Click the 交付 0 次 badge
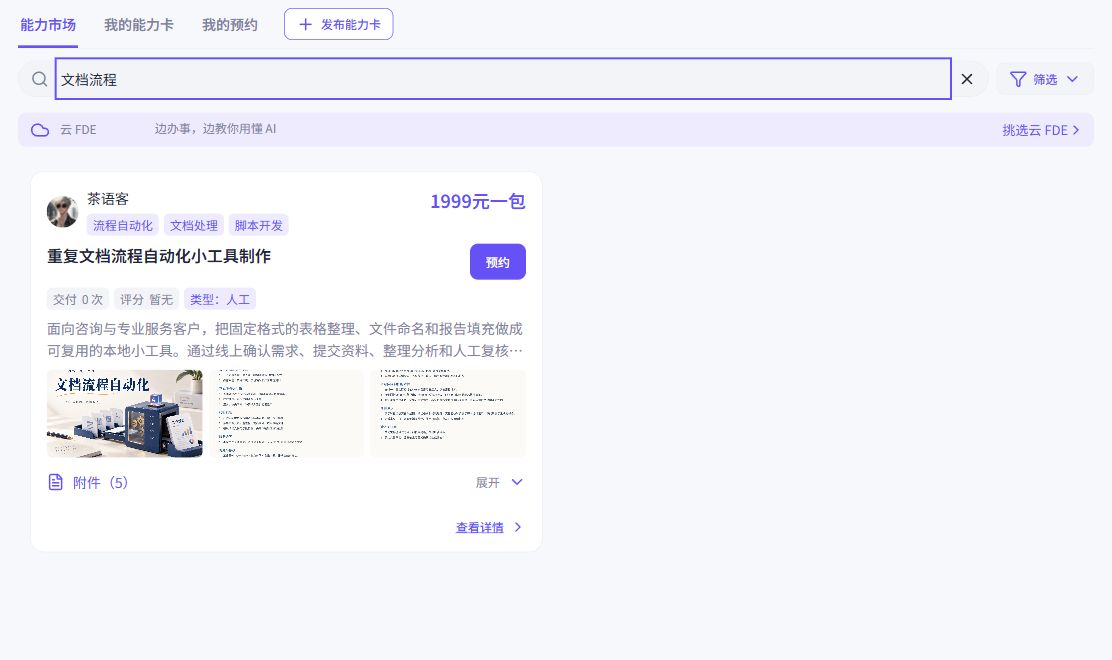This screenshot has width=1112, height=660. click(78, 299)
